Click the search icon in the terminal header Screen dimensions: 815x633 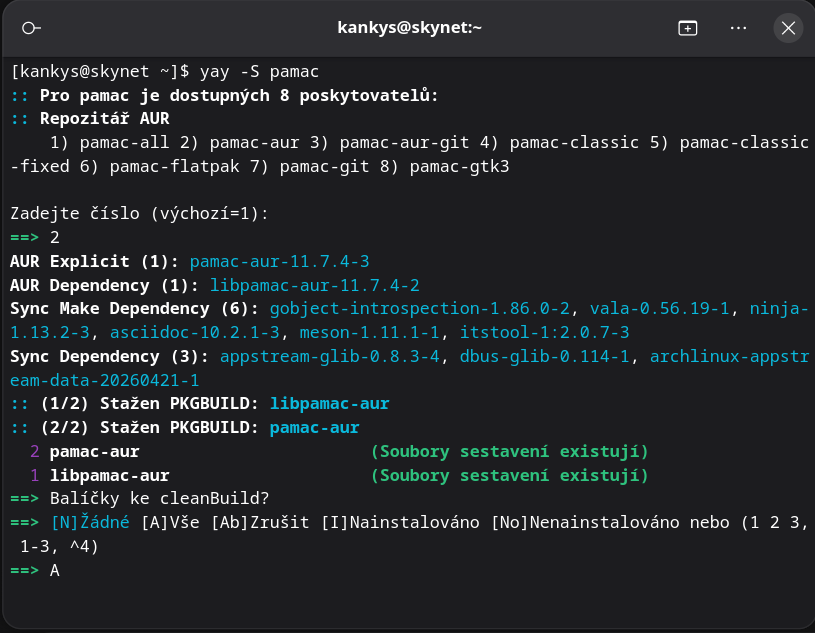(31, 28)
